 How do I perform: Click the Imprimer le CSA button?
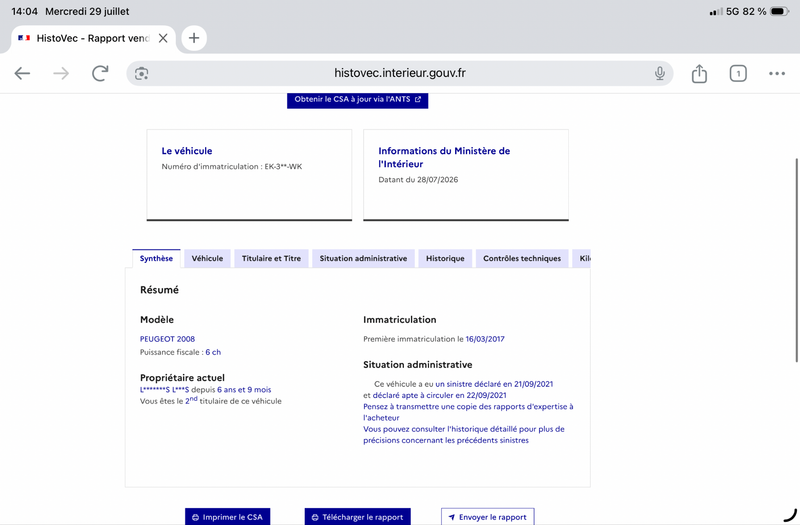coord(228,517)
